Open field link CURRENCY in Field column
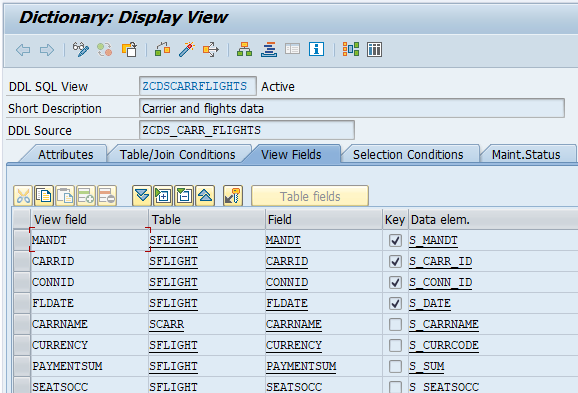 click(294, 345)
